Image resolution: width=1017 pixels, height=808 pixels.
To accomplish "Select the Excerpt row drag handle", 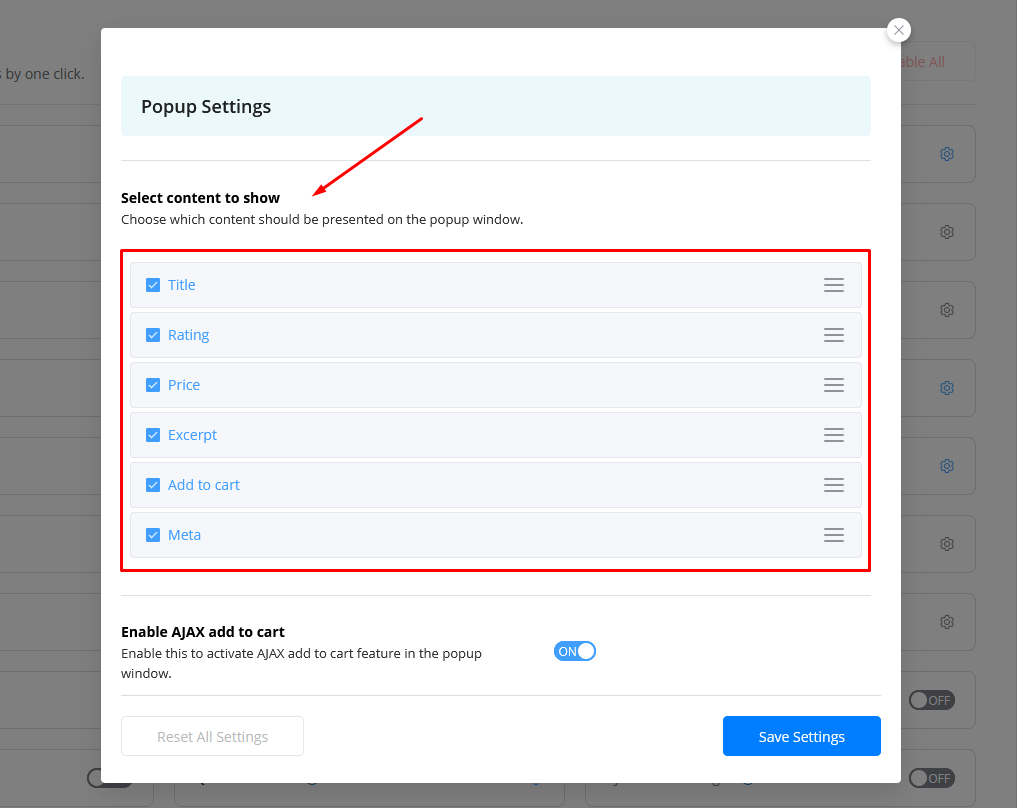I will point(833,435).
